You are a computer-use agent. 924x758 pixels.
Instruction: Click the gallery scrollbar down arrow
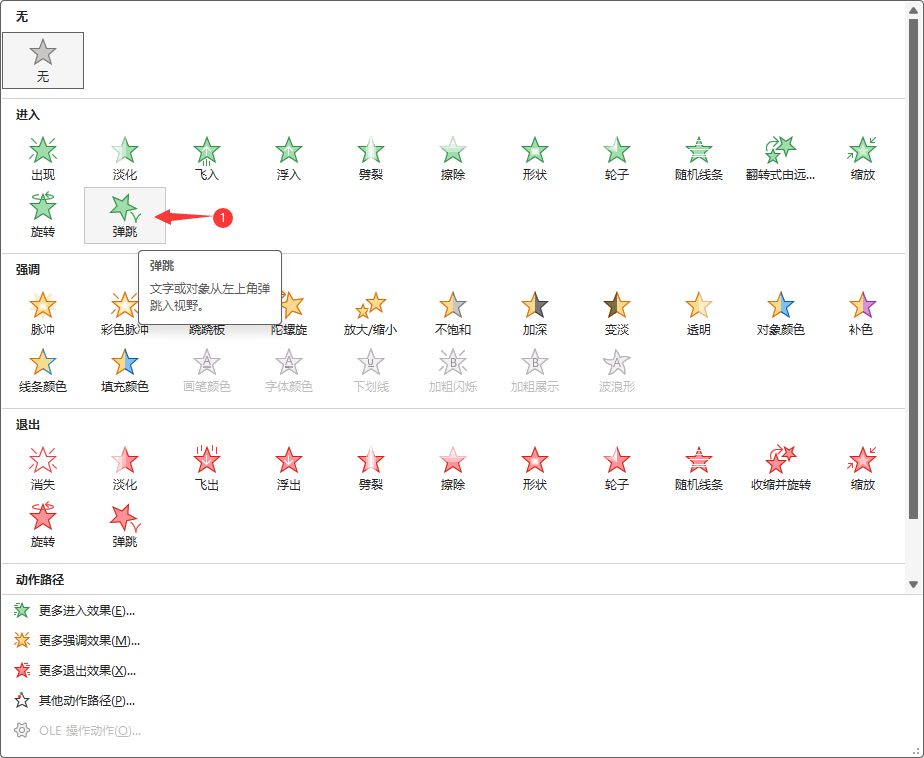pos(913,584)
